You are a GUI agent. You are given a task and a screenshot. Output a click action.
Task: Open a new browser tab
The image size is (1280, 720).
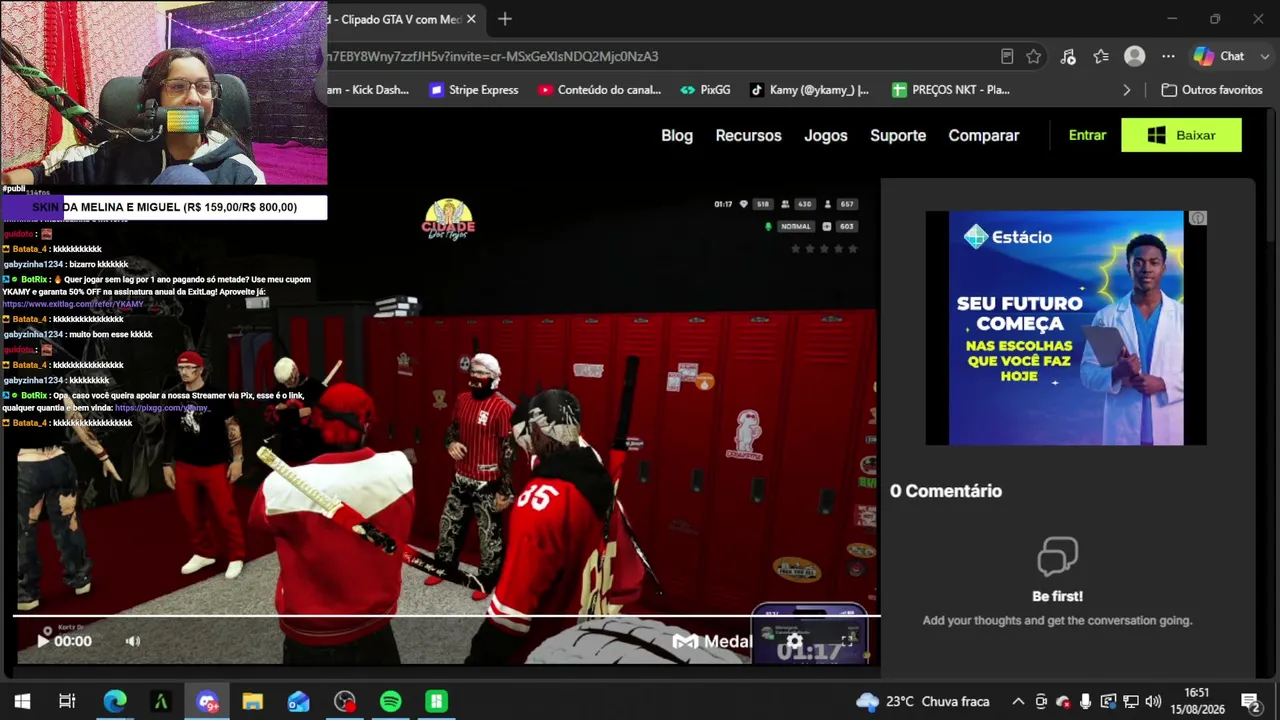[x=505, y=19]
